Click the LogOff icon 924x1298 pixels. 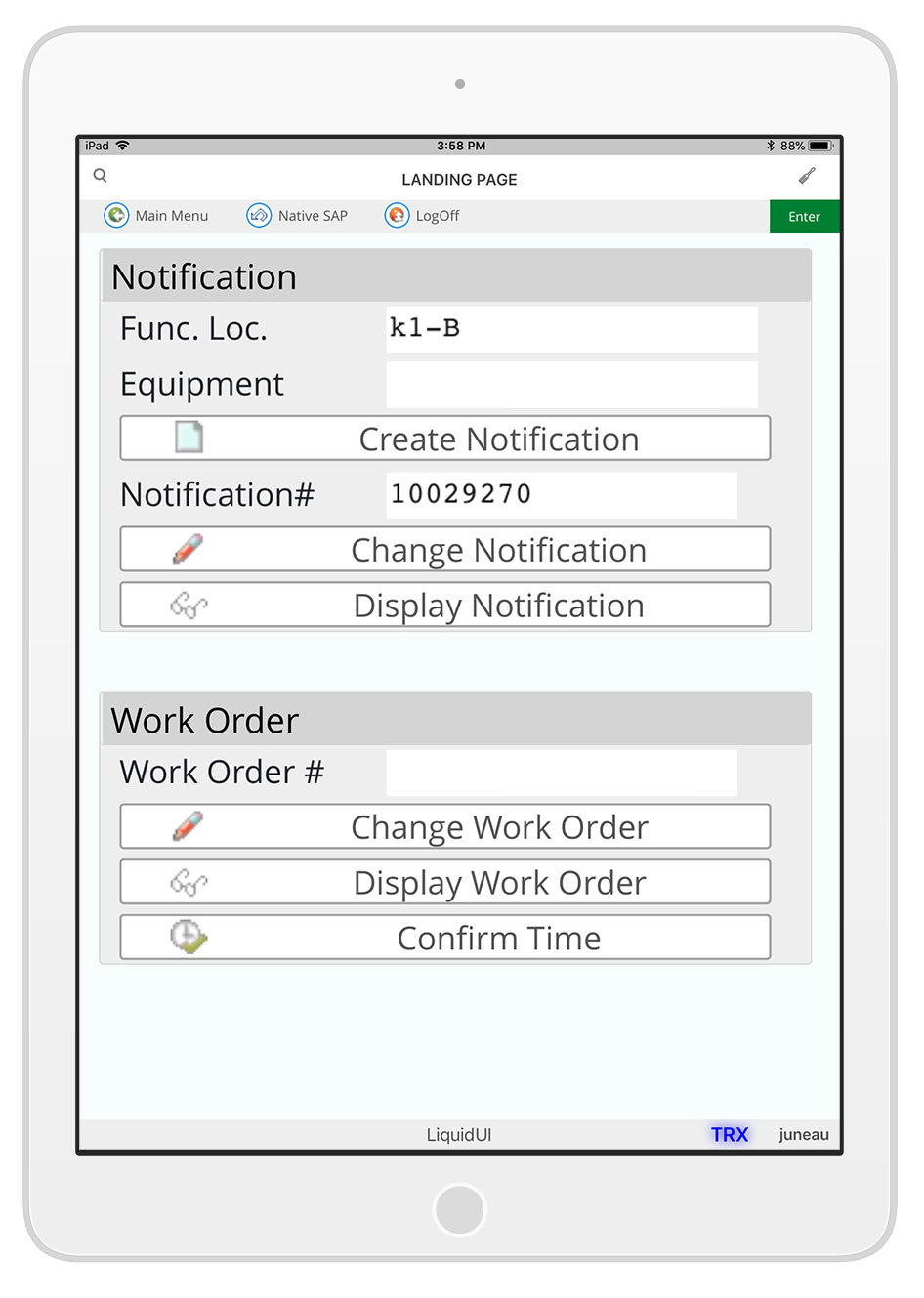pyautogui.click(x=397, y=215)
